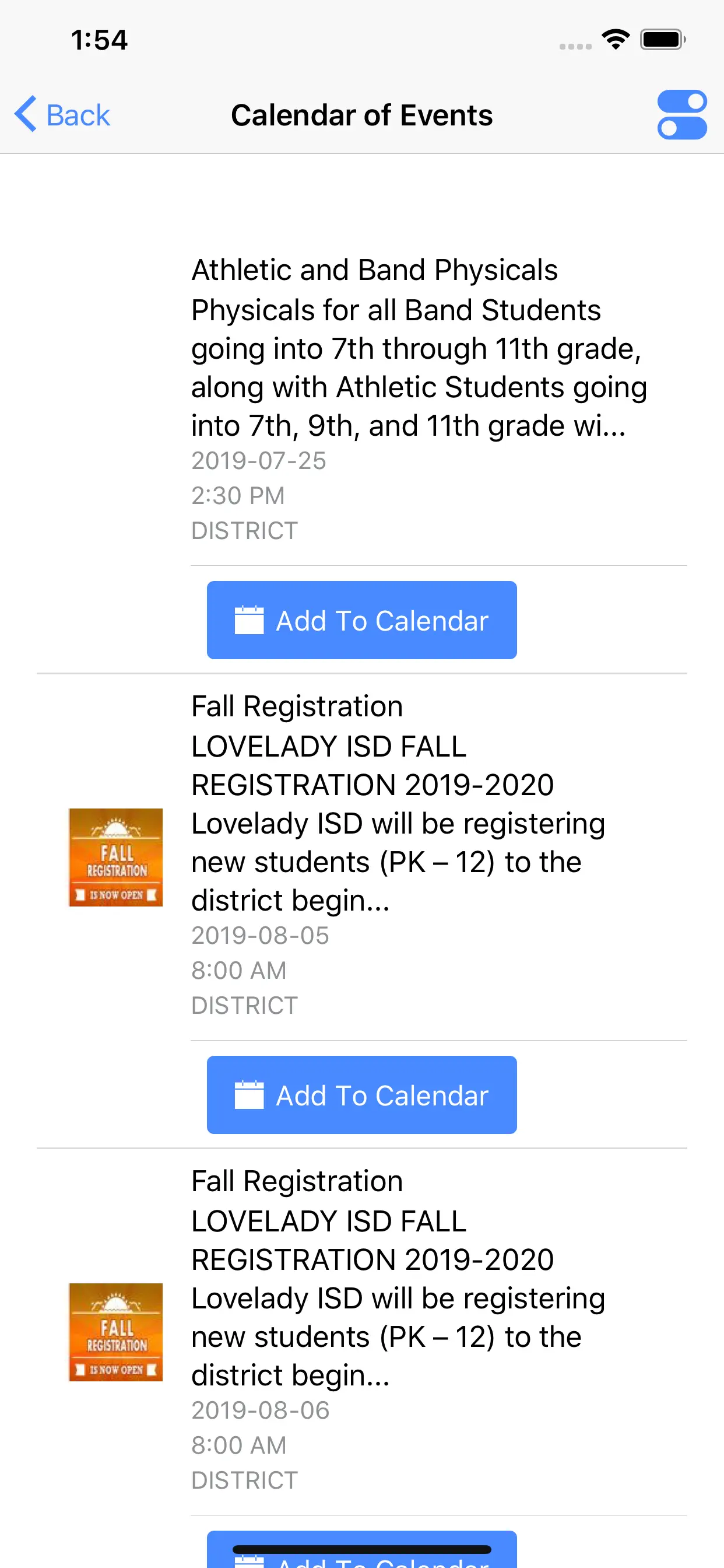This screenshot has height=1568, width=724.
Task: Select the 2019-08-06 event date
Action: [x=261, y=1410]
